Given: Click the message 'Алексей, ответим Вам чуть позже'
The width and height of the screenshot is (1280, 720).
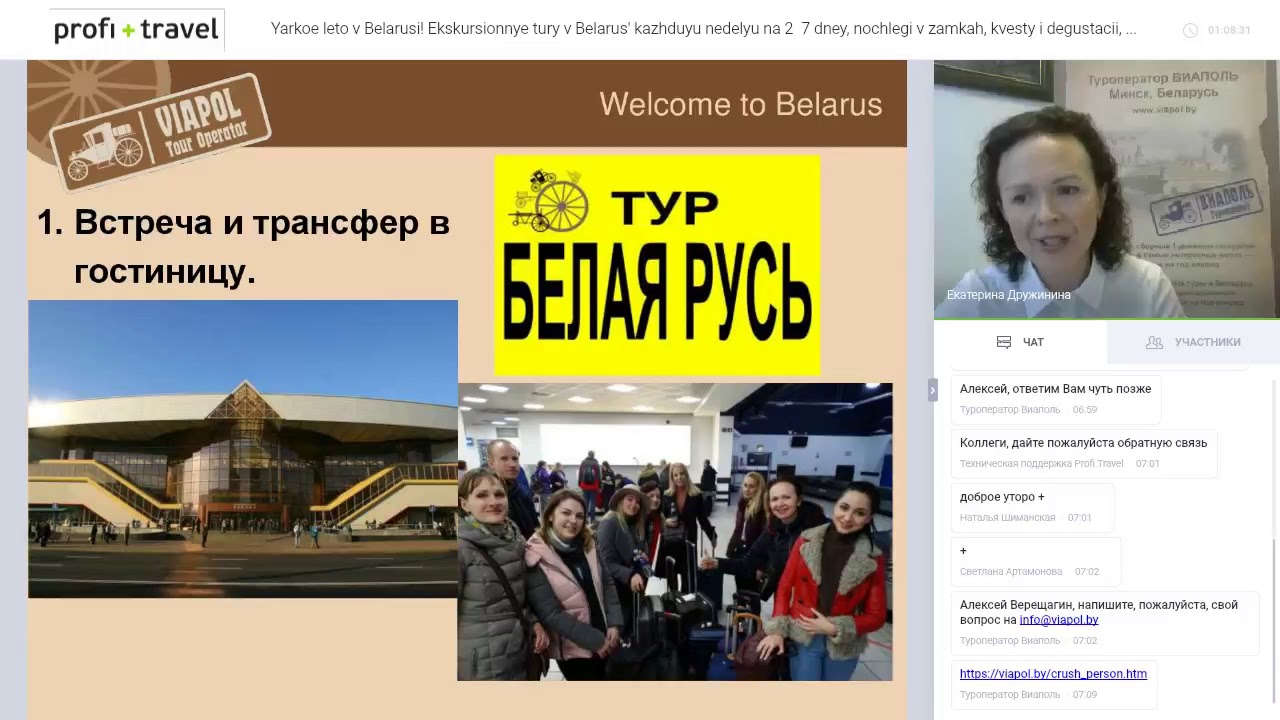Looking at the screenshot, I should coord(1055,389).
